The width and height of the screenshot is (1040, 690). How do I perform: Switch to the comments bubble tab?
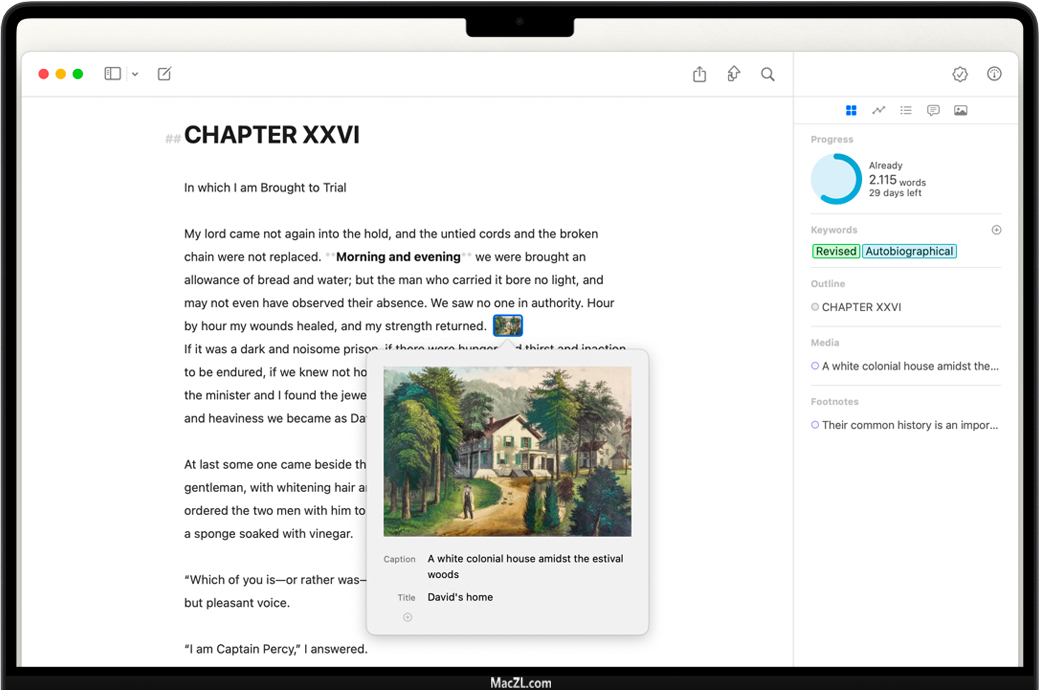tap(933, 110)
